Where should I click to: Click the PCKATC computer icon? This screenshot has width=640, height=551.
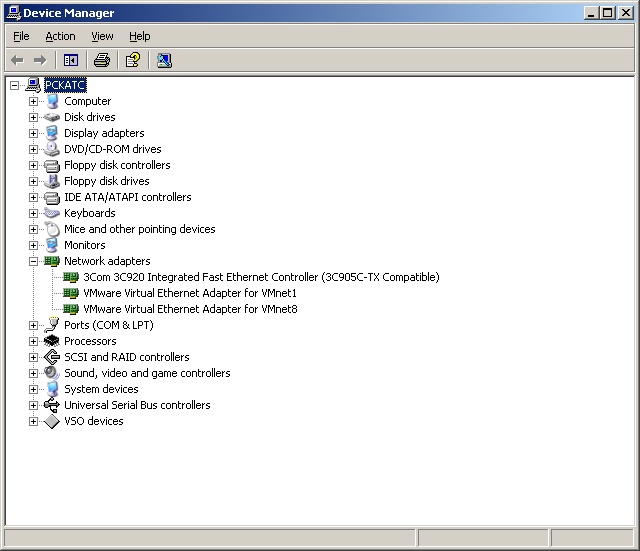[33, 85]
